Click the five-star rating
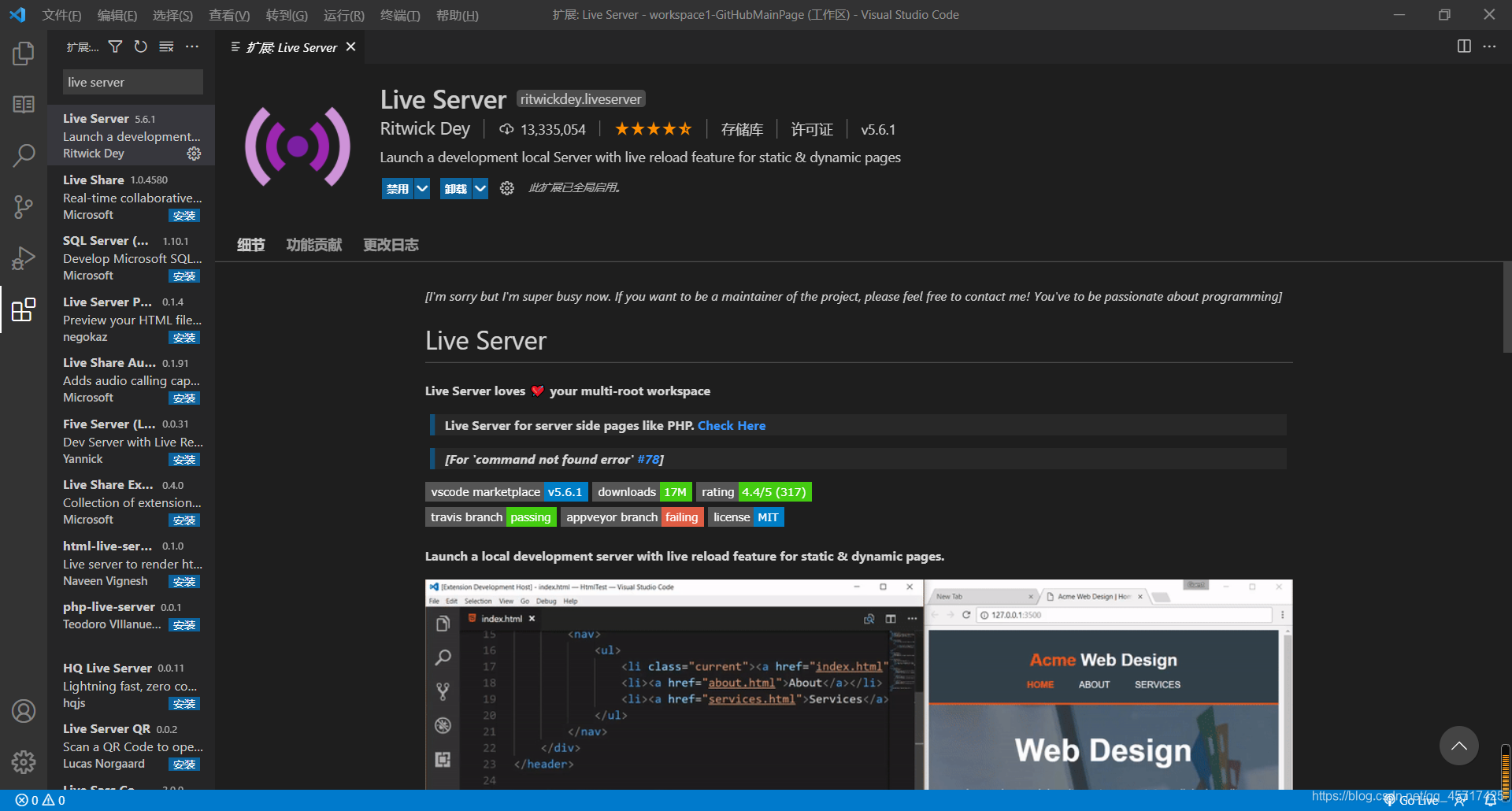The image size is (1512, 811). pyautogui.click(x=653, y=129)
